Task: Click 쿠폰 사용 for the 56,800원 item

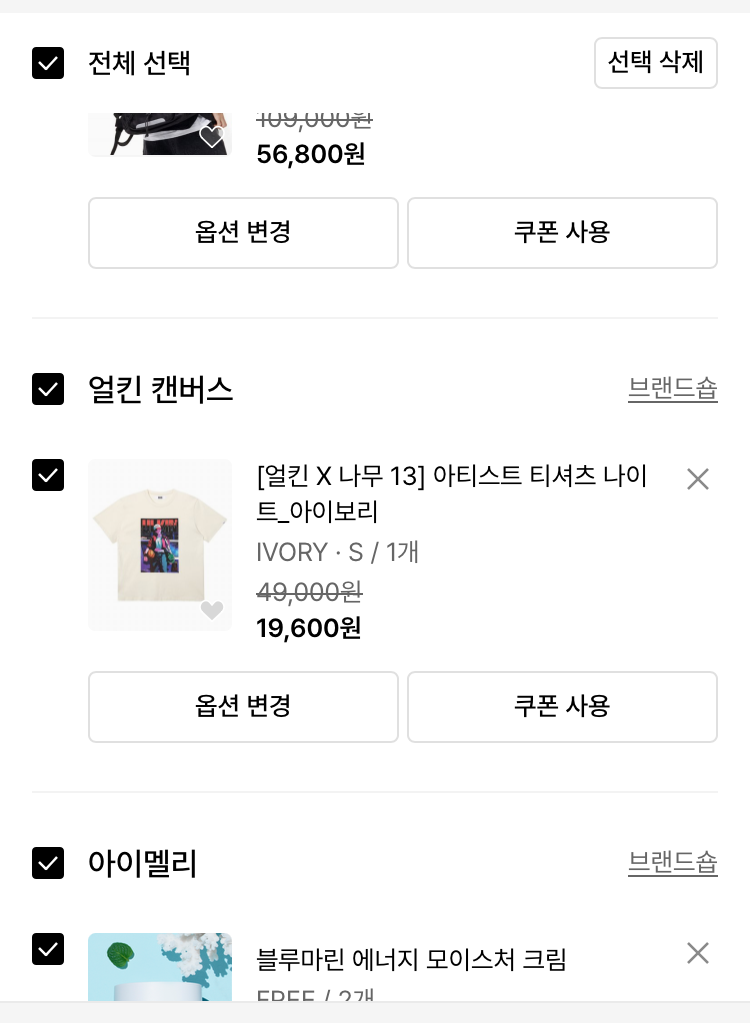Action: 562,233
